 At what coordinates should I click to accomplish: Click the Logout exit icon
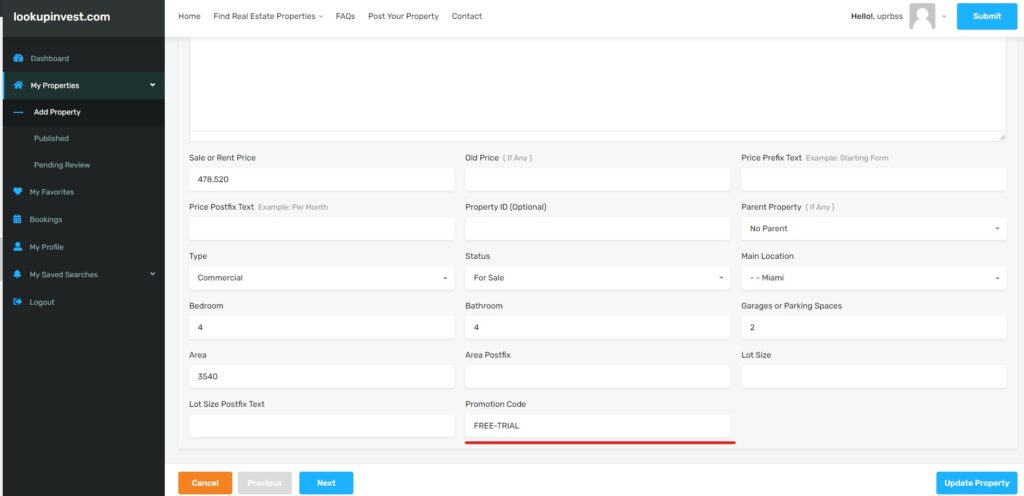18,302
